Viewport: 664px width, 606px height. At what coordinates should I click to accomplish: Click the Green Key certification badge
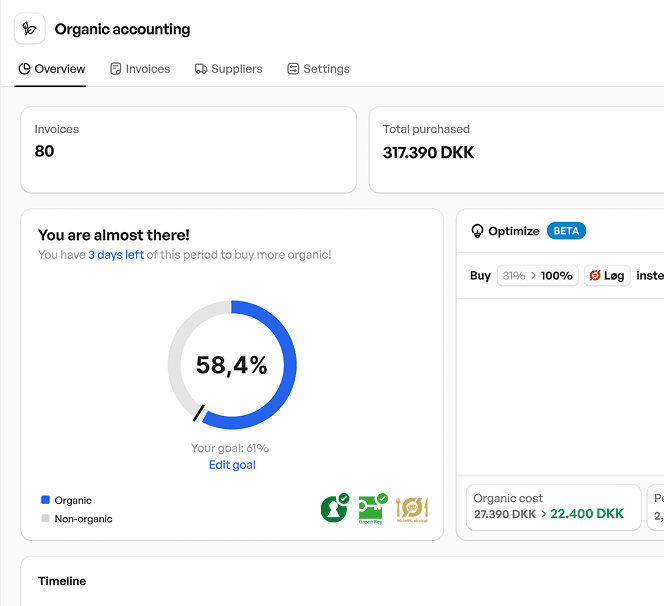click(x=372, y=508)
